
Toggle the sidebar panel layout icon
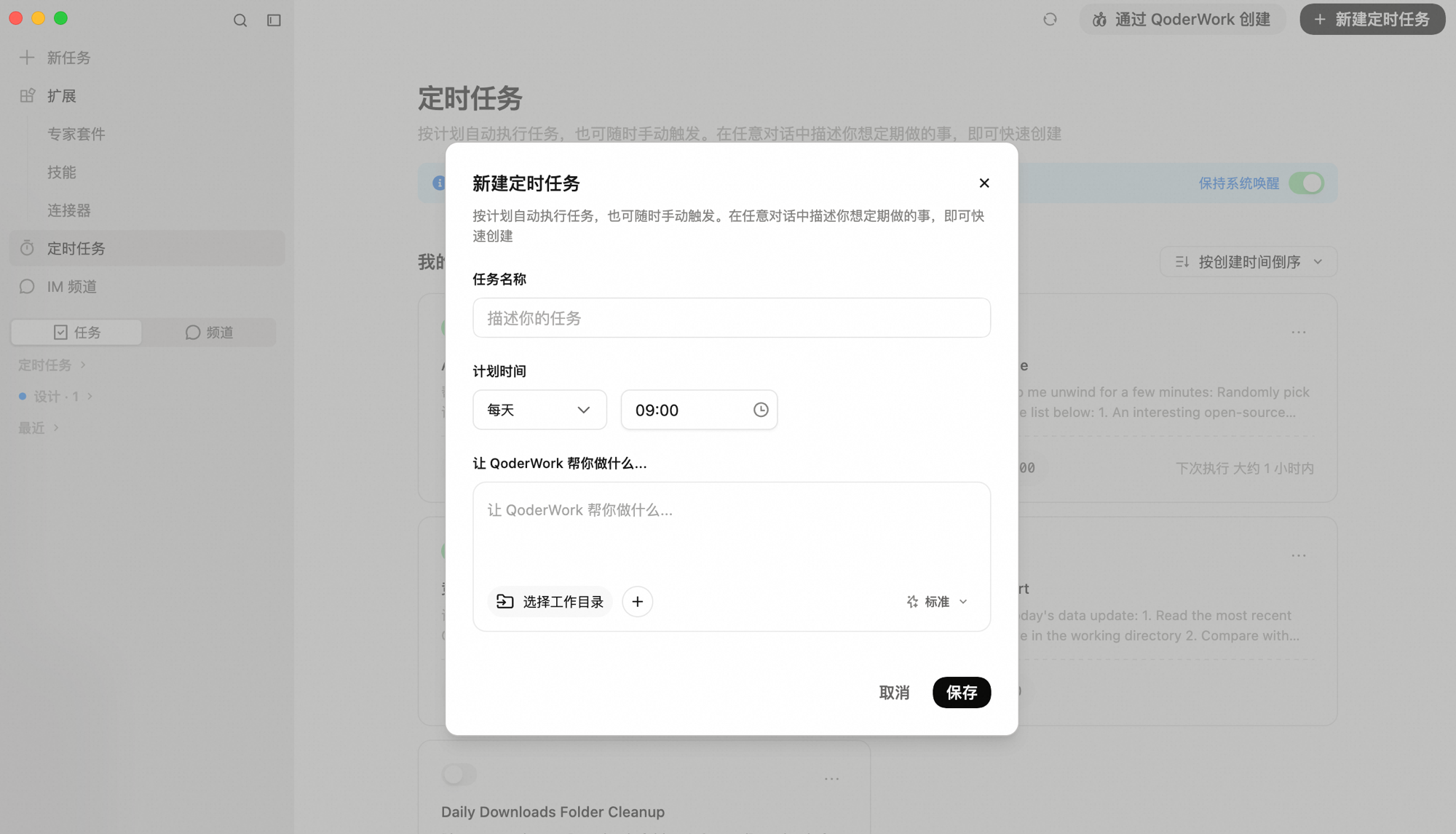(x=274, y=20)
